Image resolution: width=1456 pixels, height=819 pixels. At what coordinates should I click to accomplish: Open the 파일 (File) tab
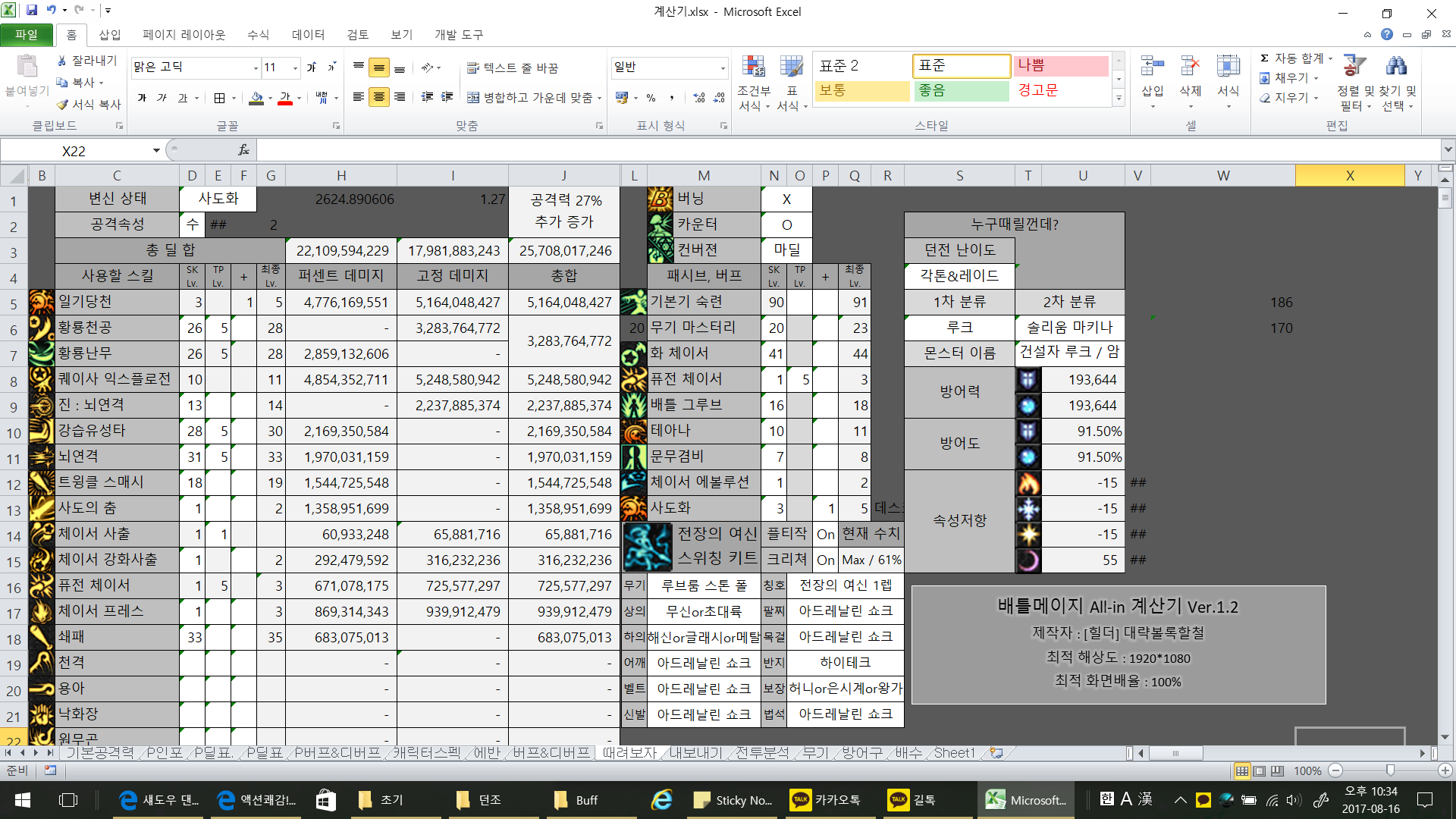(27, 34)
